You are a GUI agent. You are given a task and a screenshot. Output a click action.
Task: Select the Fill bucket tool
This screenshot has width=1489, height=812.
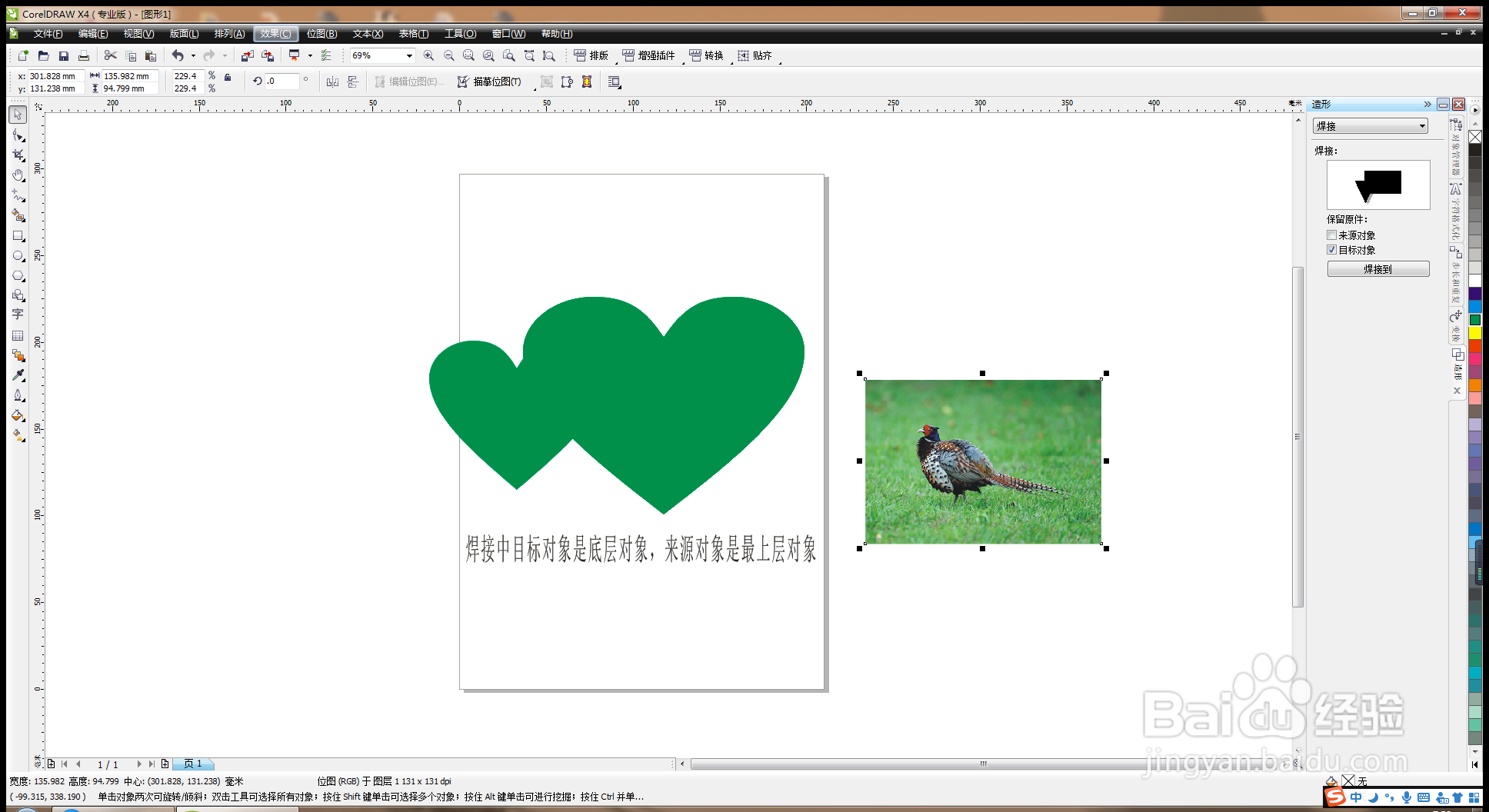pyautogui.click(x=18, y=415)
